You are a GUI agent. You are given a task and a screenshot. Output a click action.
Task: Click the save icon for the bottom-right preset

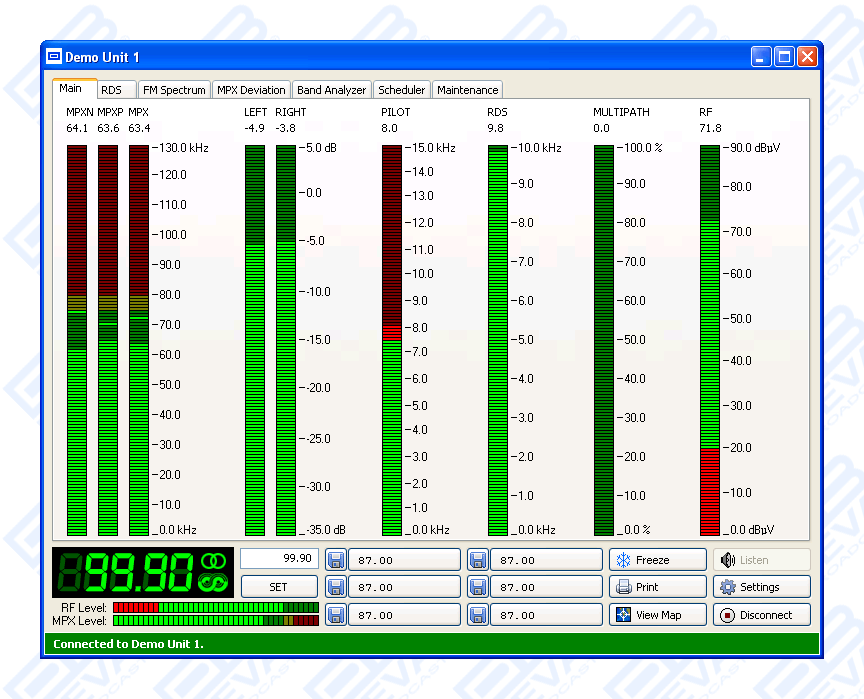[478, 614]
